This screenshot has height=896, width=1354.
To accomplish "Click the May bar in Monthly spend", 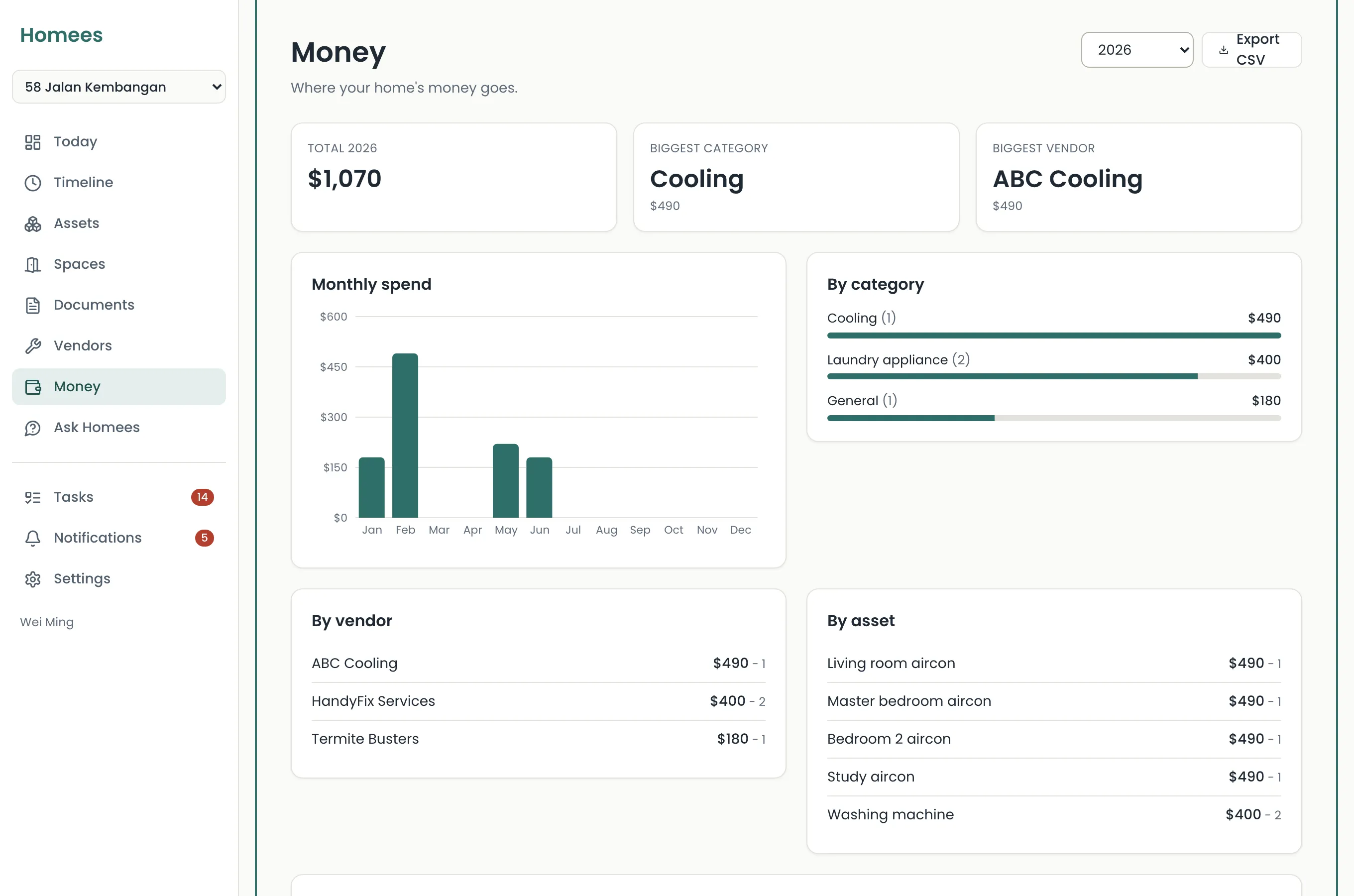I will (x=506, y=480).
